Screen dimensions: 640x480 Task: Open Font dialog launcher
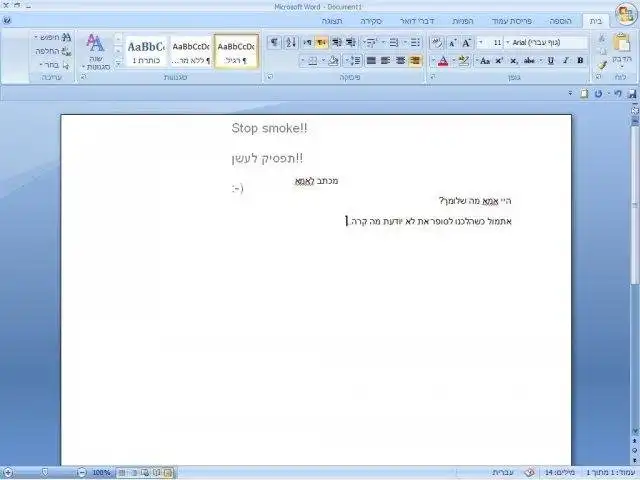pos(433,77)
